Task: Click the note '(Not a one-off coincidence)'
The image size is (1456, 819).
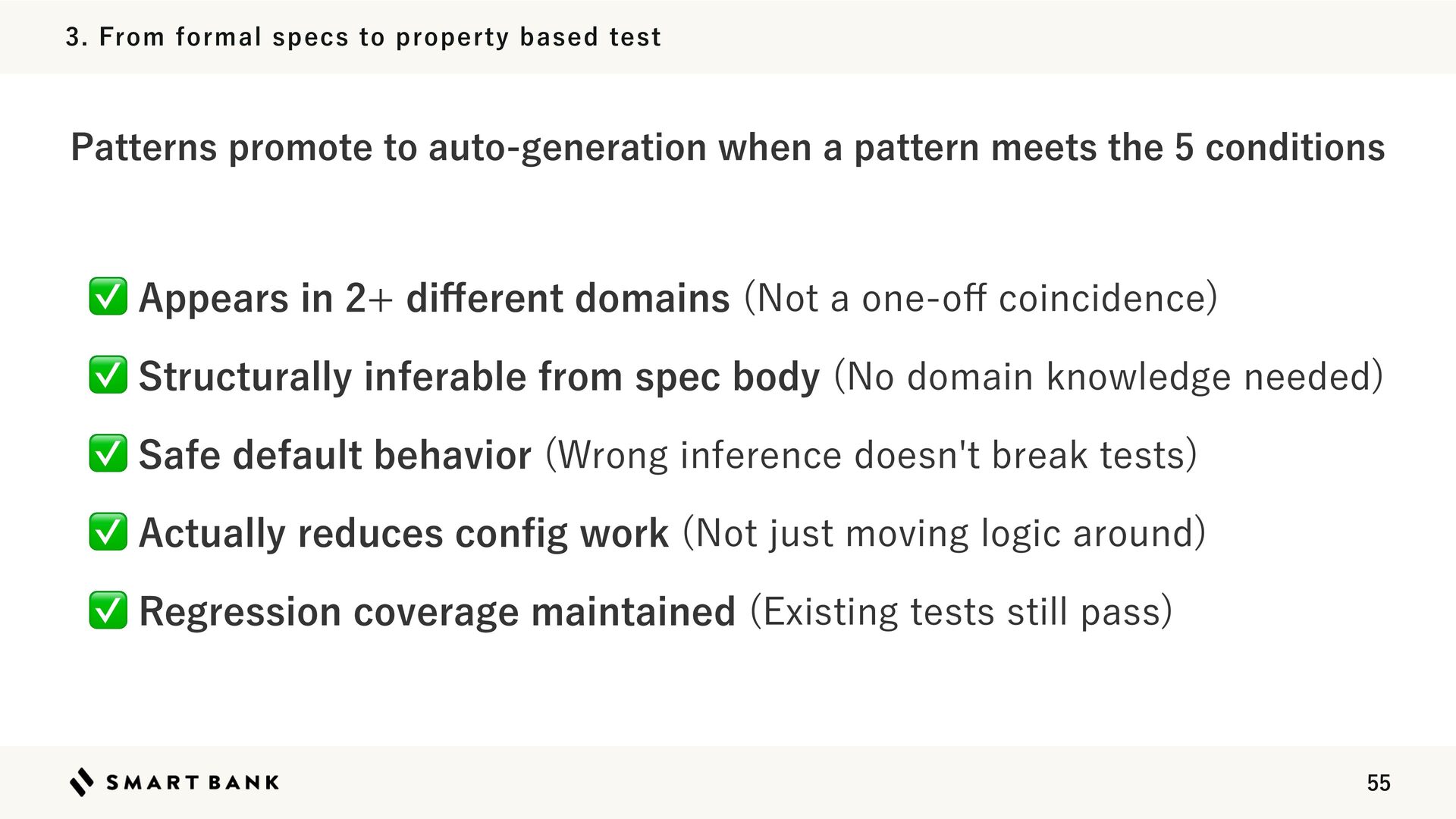Action: 981,298
